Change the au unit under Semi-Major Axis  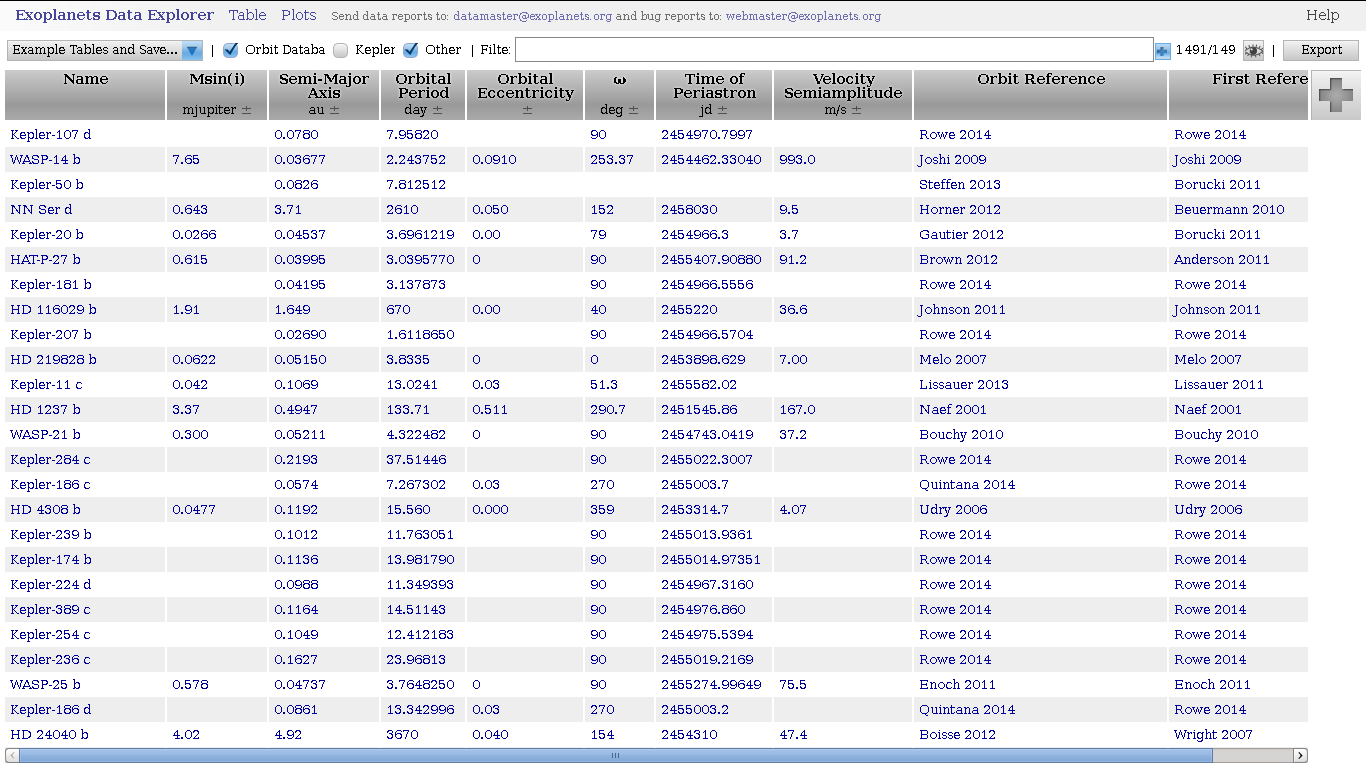(316, 110)
